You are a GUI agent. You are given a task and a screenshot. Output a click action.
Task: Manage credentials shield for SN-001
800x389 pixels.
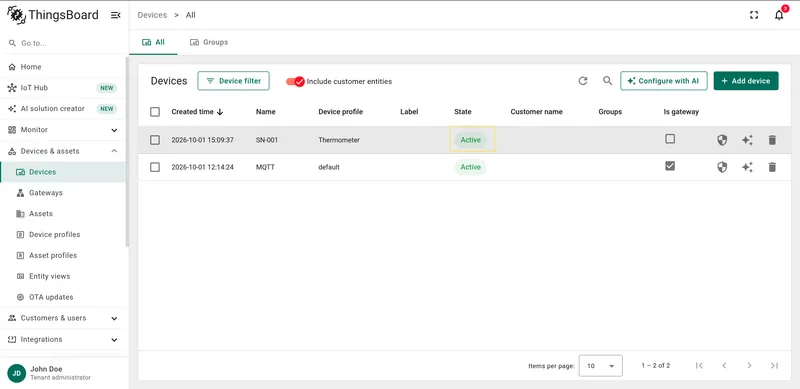pos(722,140)
